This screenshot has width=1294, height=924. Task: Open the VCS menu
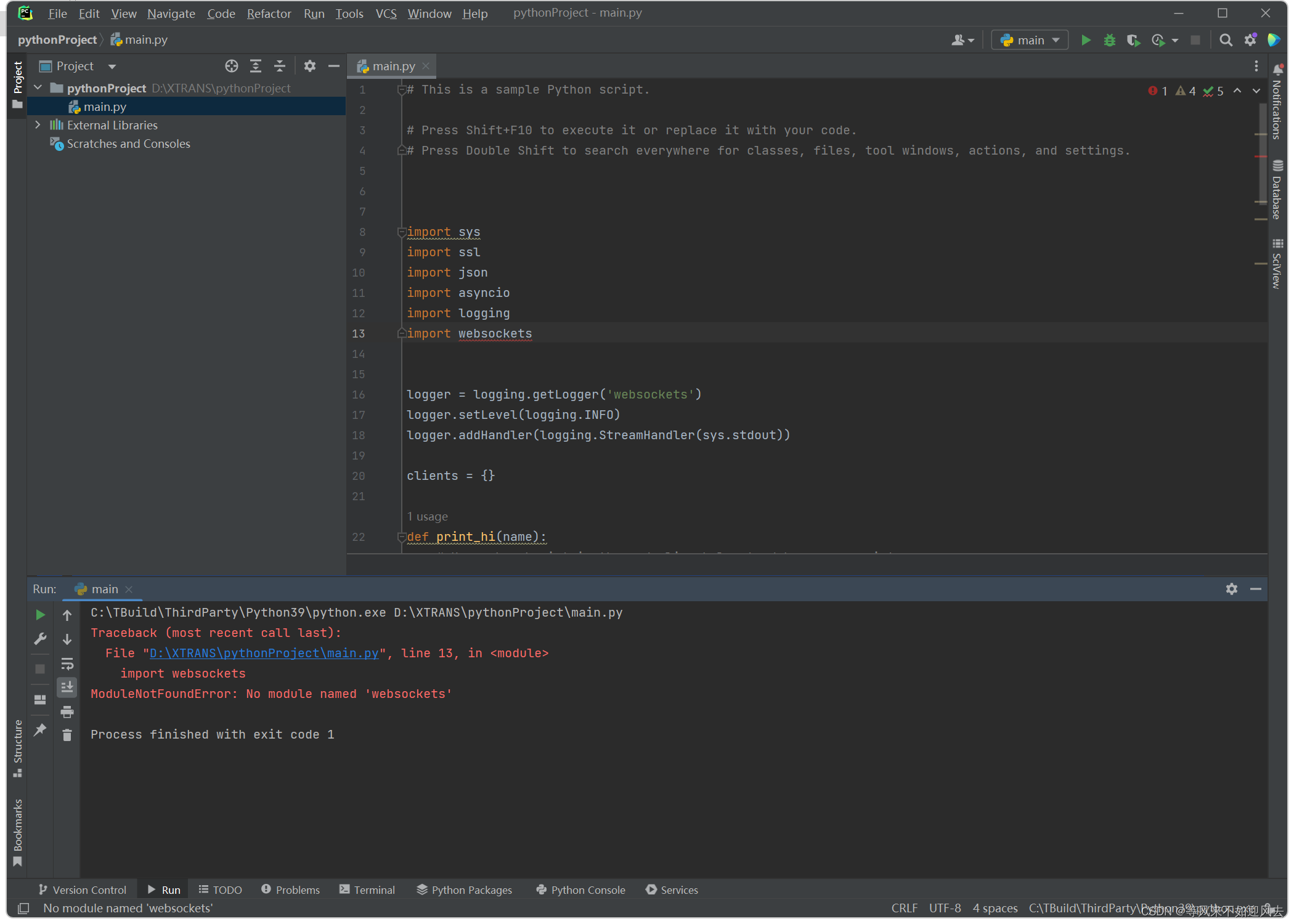pyautogui.click(x=386, y=14)
